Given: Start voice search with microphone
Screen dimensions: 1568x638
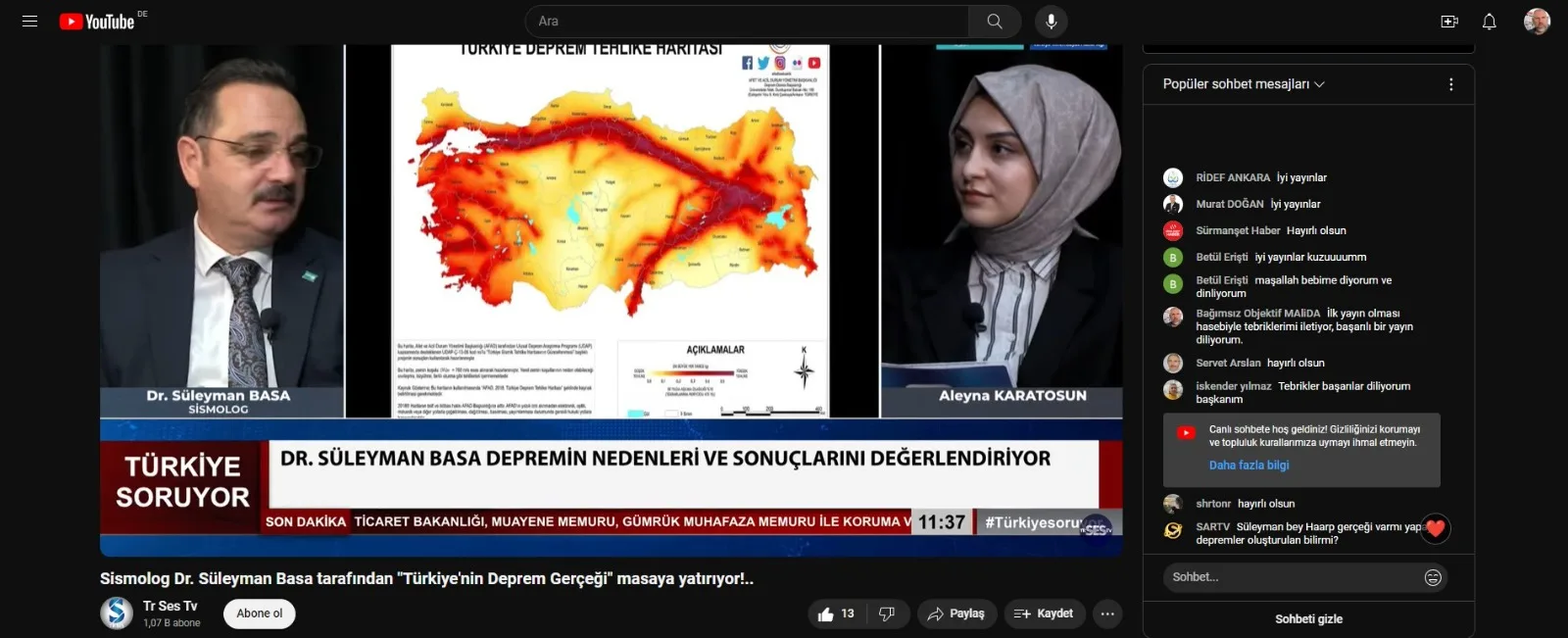Looking at the screenshot, I should [x=1051, y=22].
